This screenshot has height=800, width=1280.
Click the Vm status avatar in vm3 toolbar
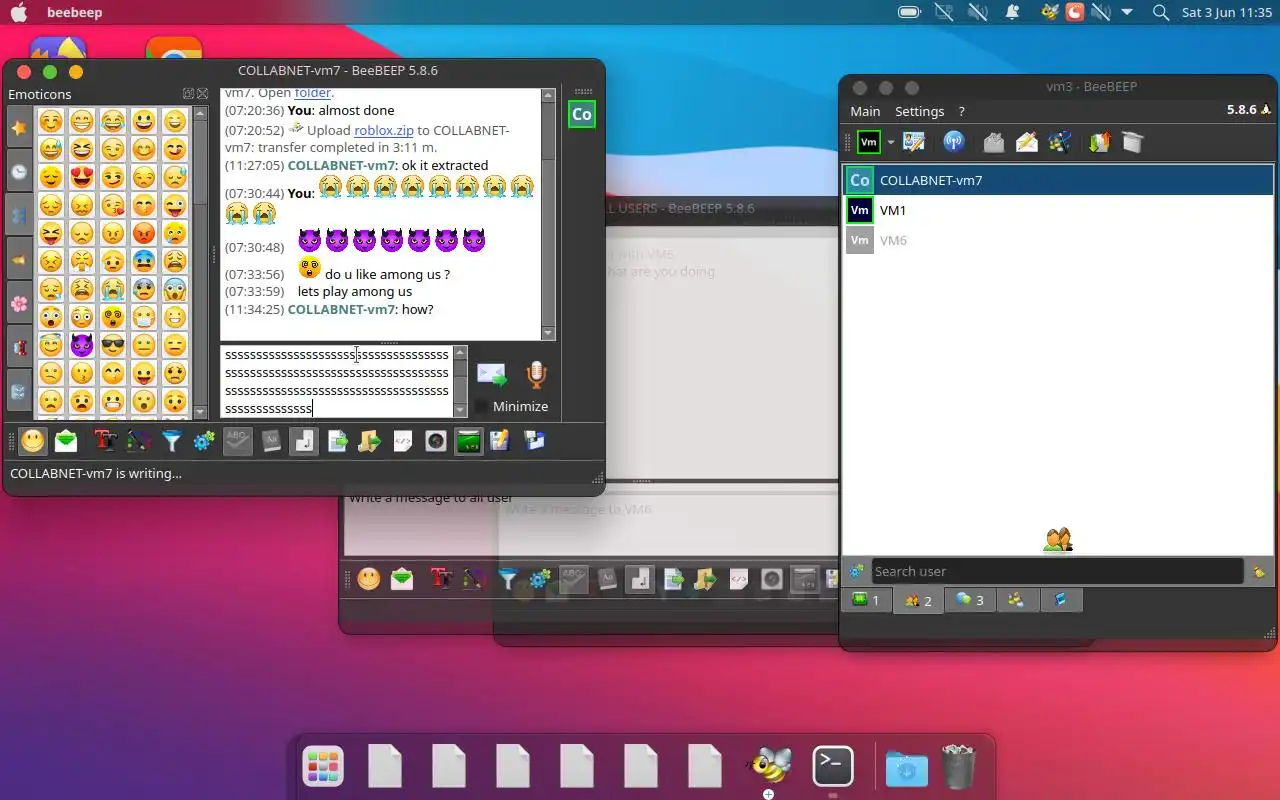(869, 142)
